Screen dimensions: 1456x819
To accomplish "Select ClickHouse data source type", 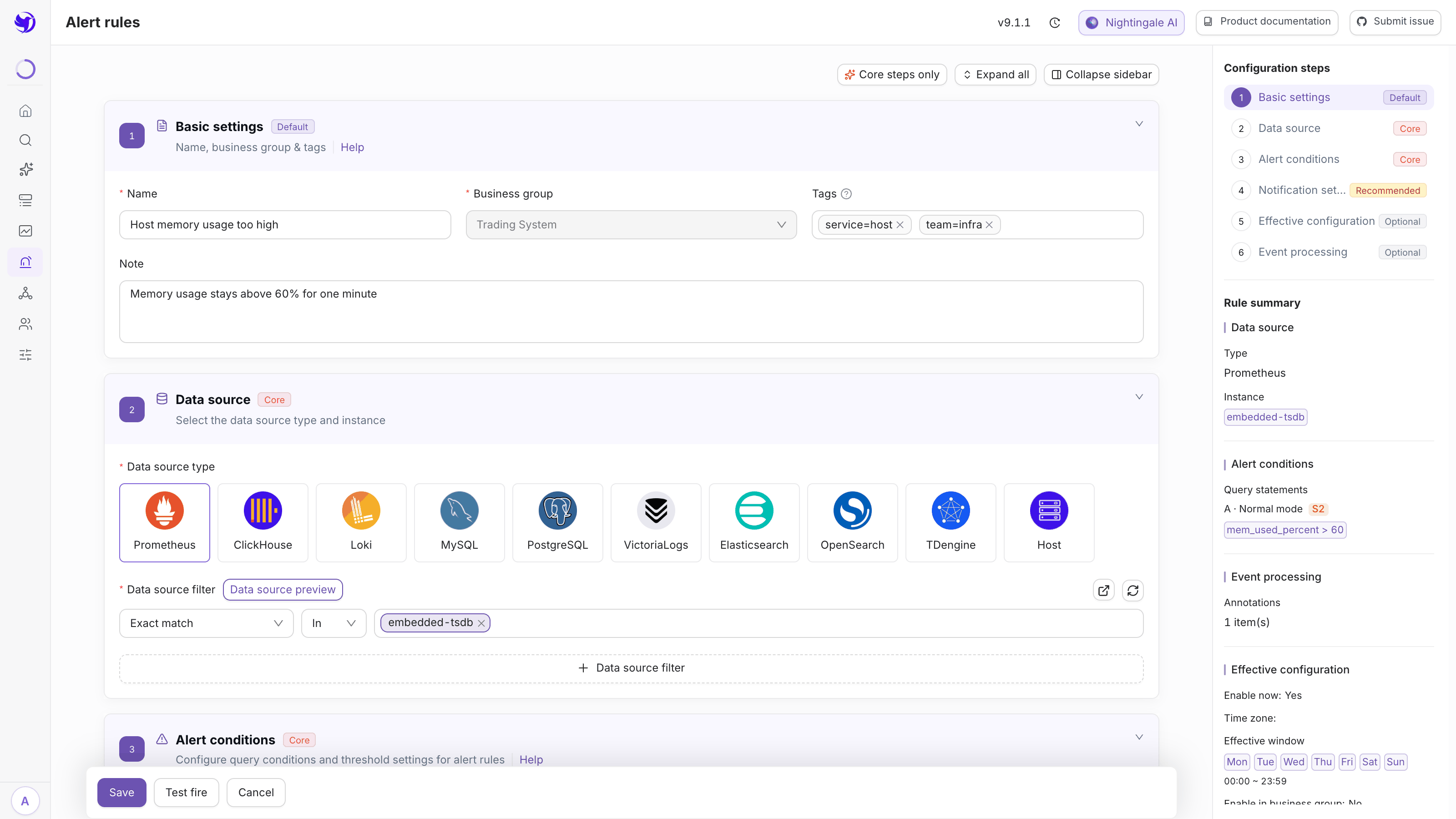I will 263,522.
